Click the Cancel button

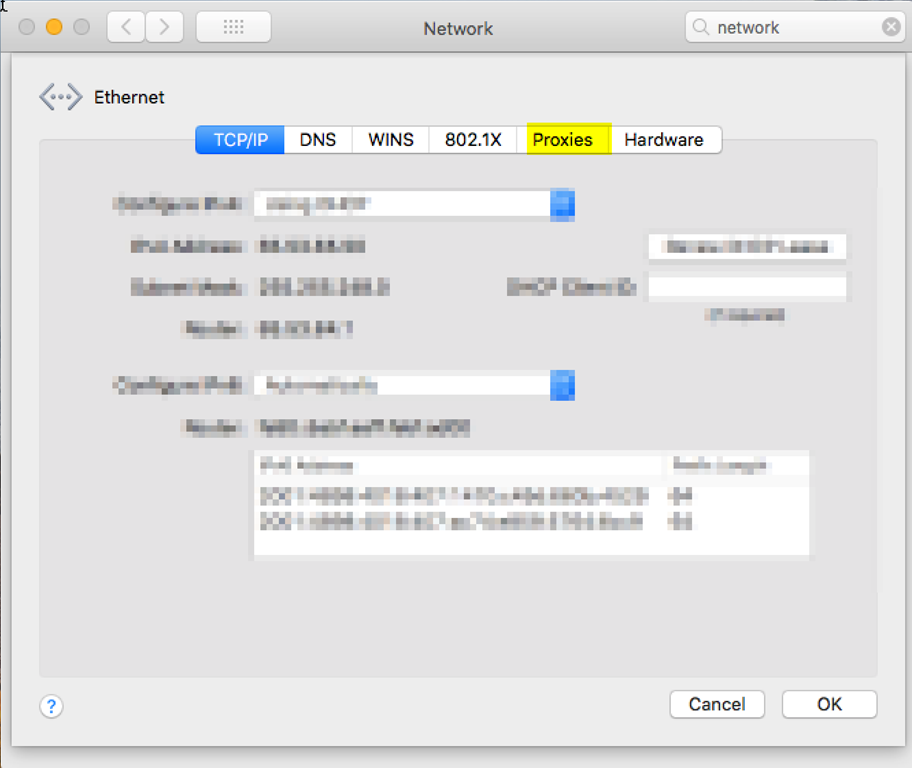pos(717,704)
